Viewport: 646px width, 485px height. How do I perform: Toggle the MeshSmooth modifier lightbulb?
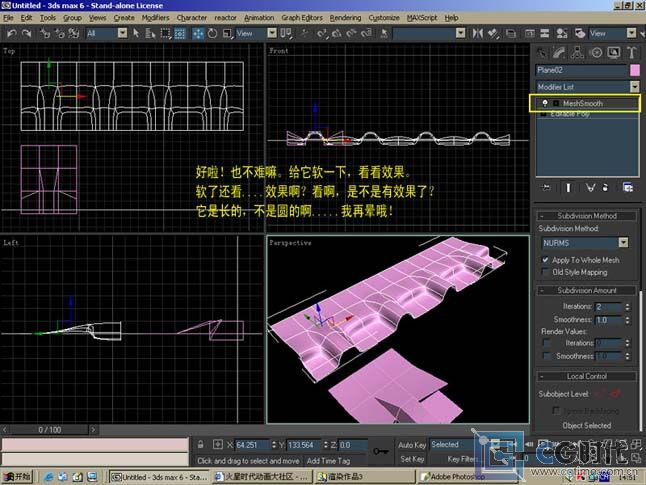(545, 103)
